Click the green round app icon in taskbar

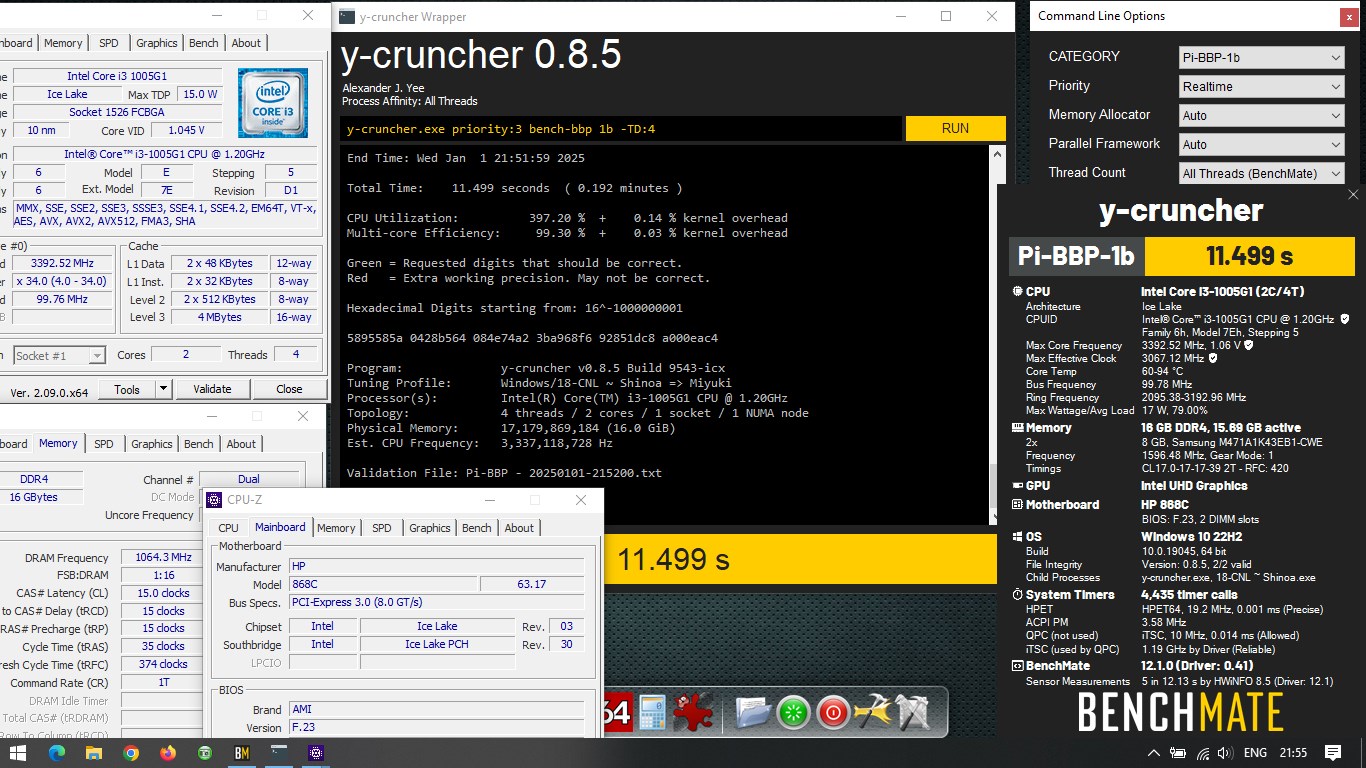[205, 753]
